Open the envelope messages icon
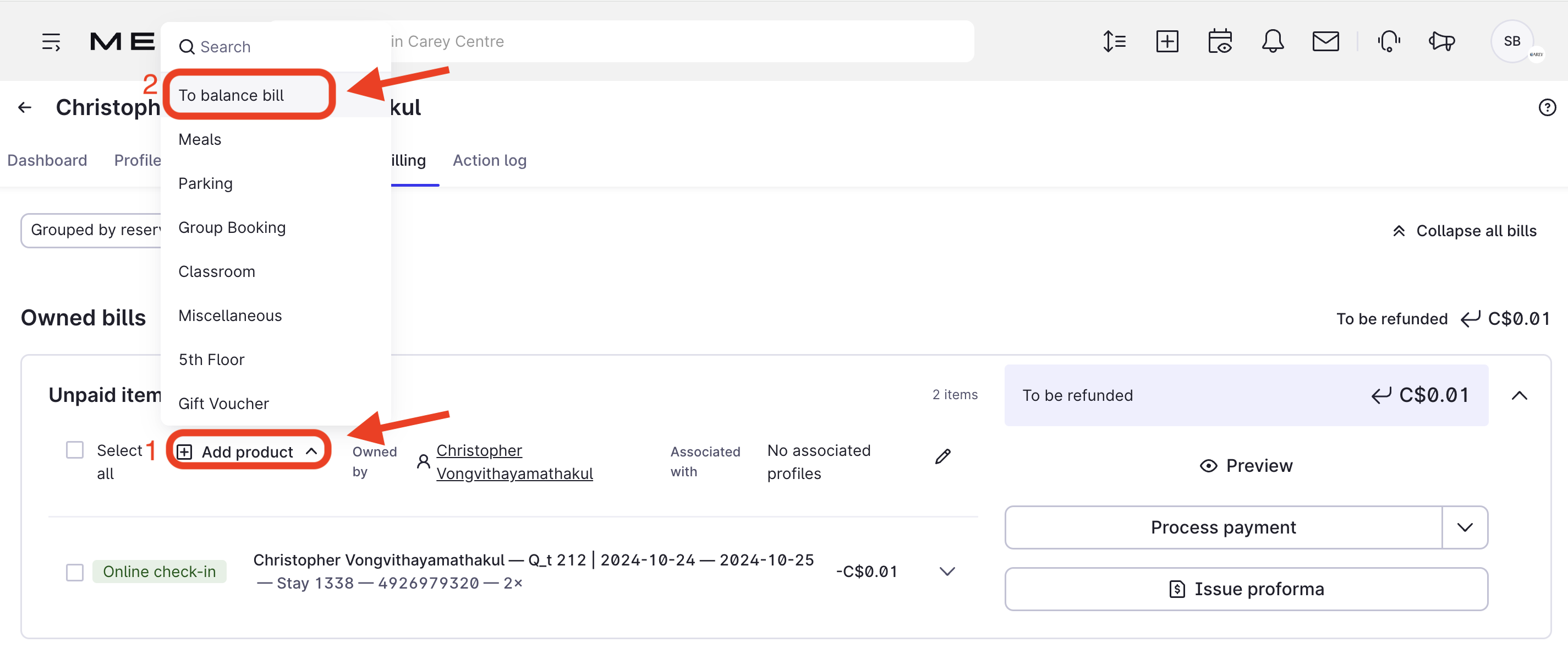The image size is (1568, 653). (1325, 41)
